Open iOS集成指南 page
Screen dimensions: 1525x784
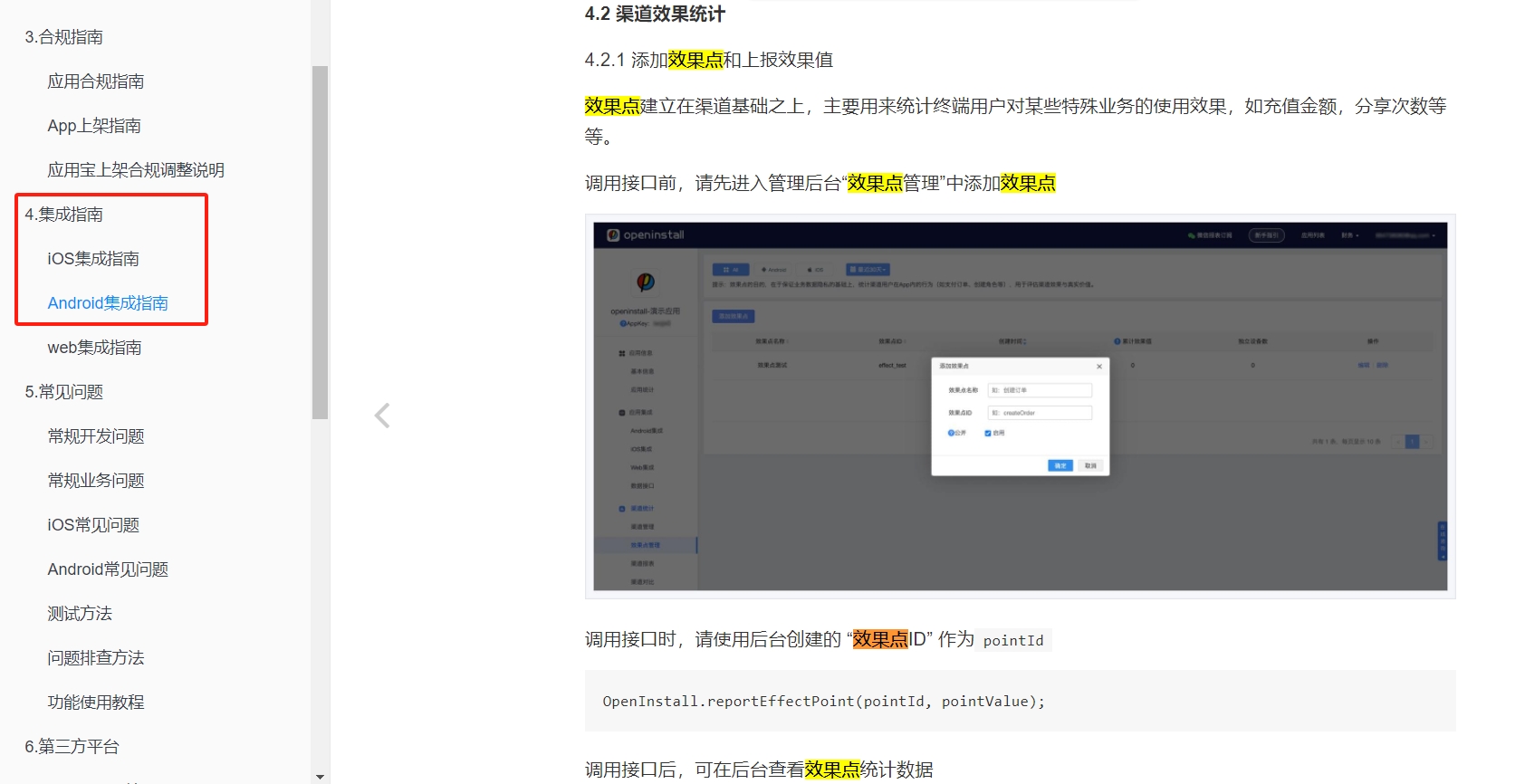click(93, 259)
